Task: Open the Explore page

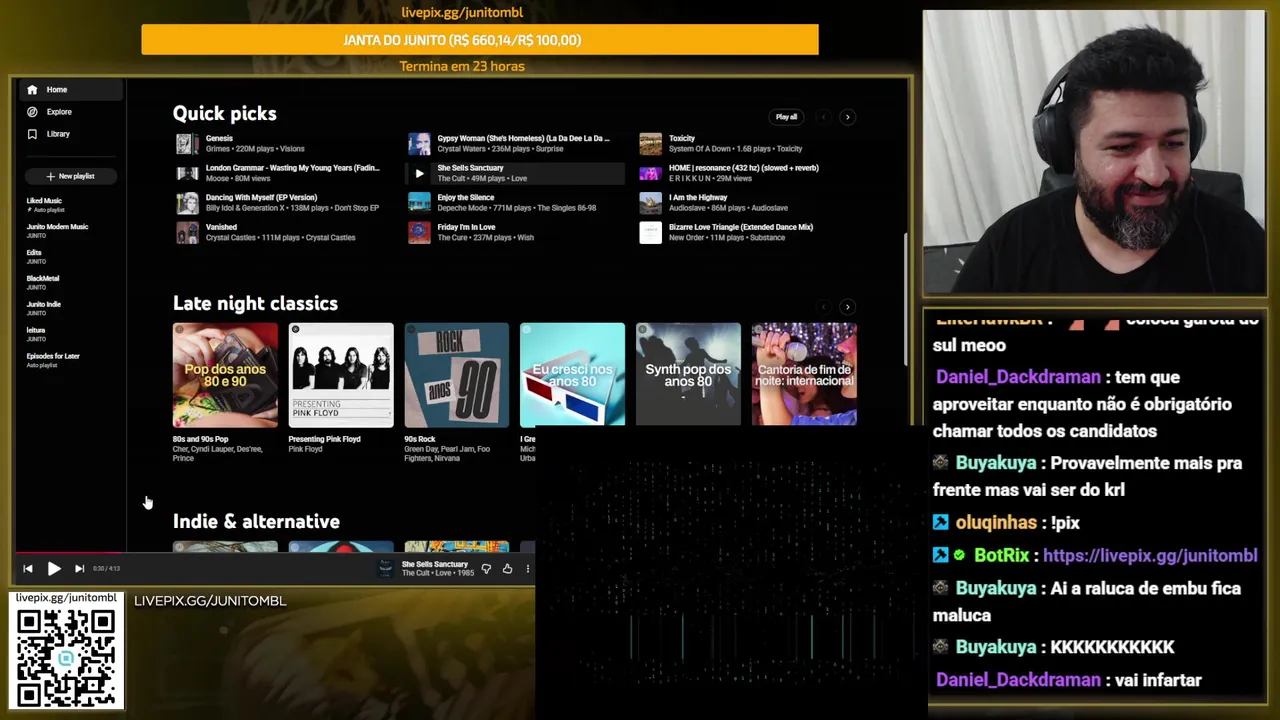Action: [x=58, y=112]
